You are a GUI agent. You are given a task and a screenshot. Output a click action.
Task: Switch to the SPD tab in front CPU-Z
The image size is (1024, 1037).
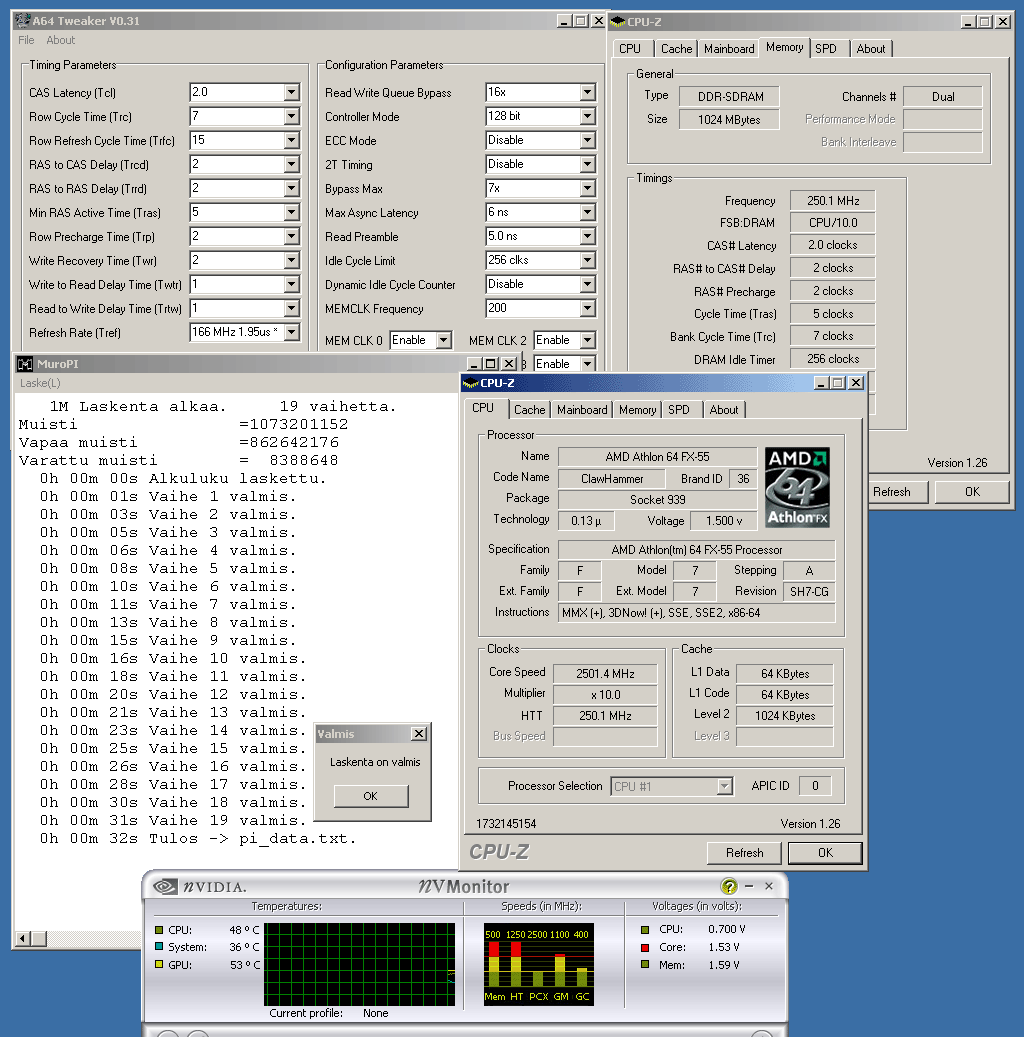[x=679, y=410]
